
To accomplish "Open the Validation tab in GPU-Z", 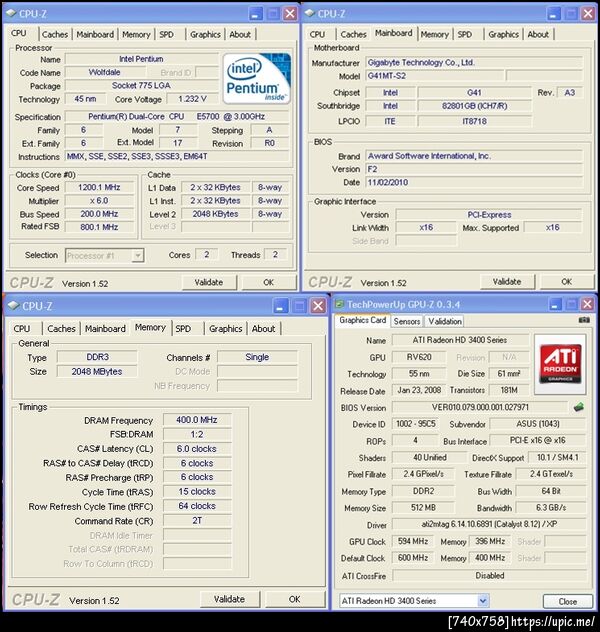I will pyautogui.click(x=445, y=321).
